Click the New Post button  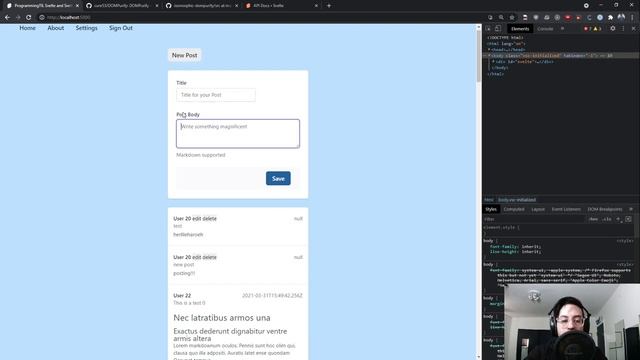coord(184,55)
